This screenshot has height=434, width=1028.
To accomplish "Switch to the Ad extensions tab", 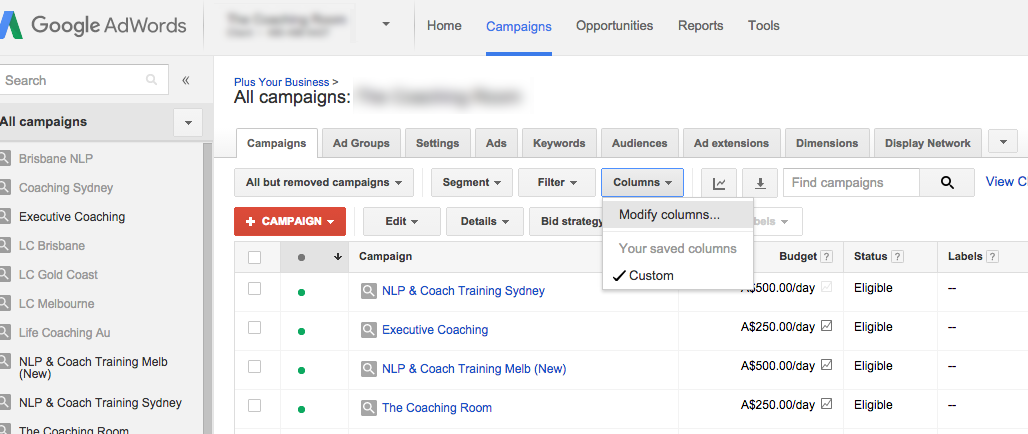I will point(732,143).
